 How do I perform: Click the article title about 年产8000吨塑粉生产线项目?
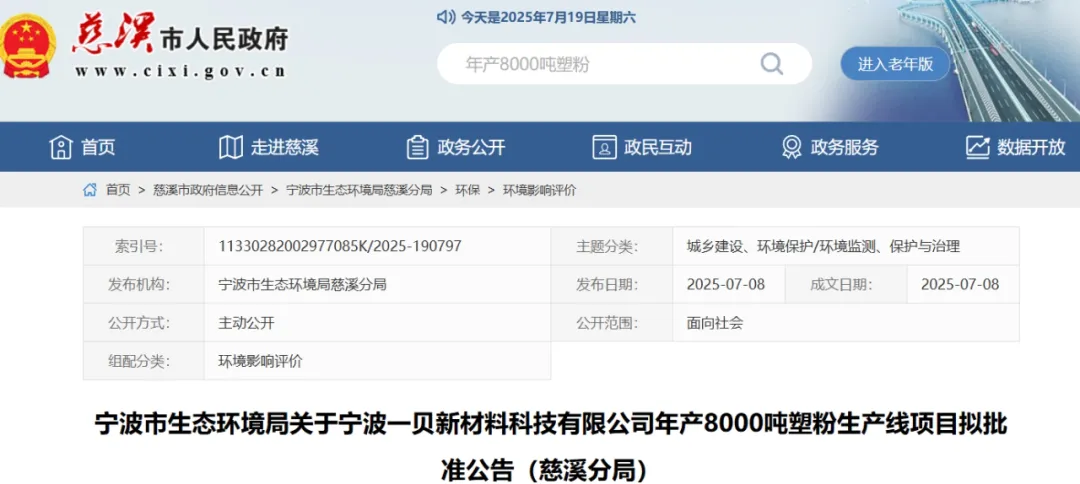[550, 446]
